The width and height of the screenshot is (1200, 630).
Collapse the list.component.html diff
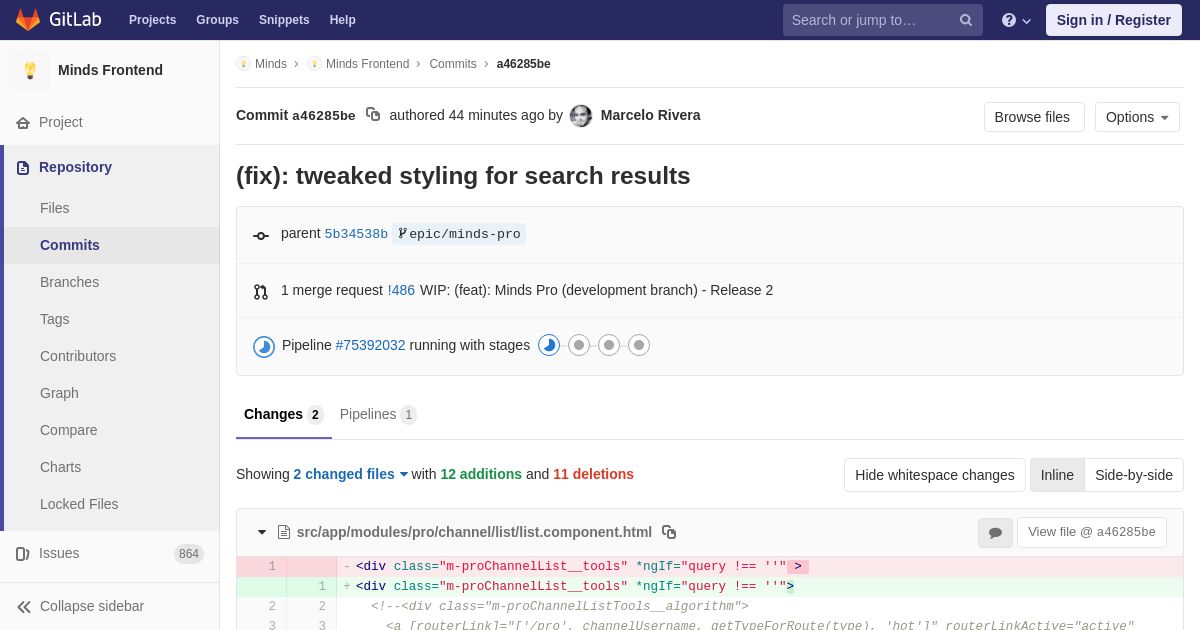click(x=262, y=532)
